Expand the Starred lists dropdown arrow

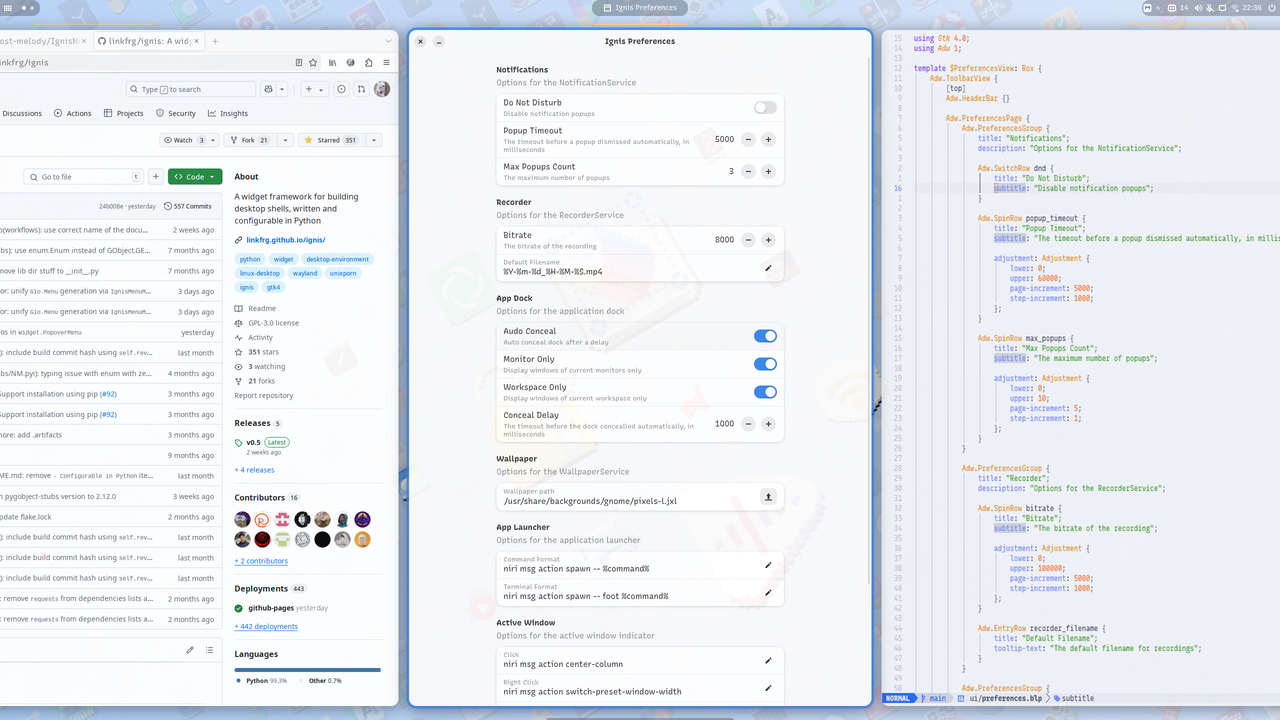coord(374,140)
